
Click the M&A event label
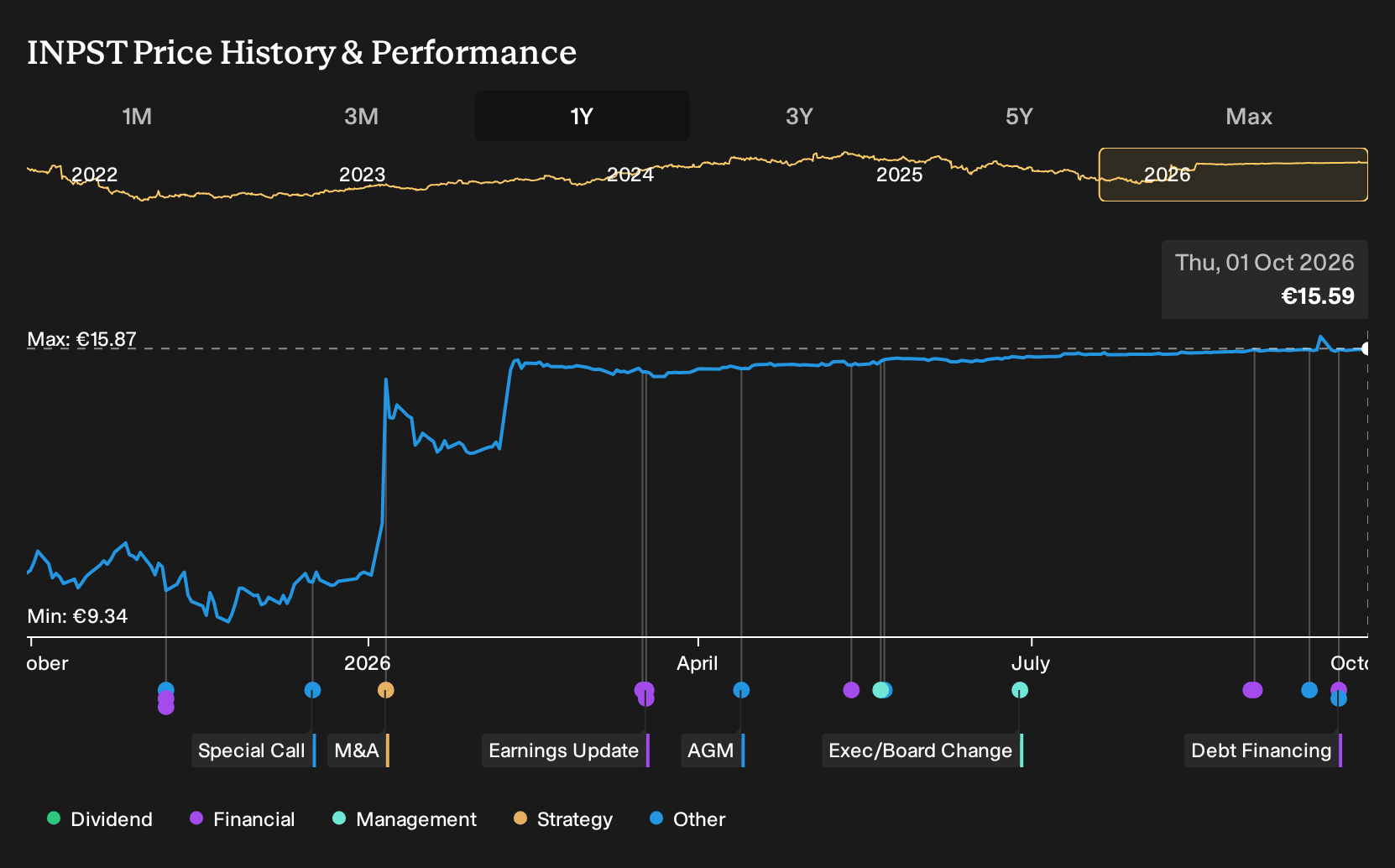[x=358, y=750]
